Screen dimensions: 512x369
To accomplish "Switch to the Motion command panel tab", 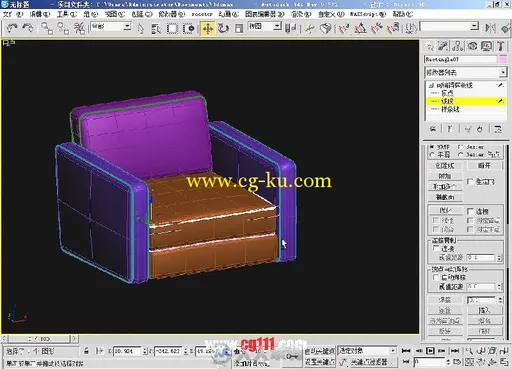I will (472, 46).
